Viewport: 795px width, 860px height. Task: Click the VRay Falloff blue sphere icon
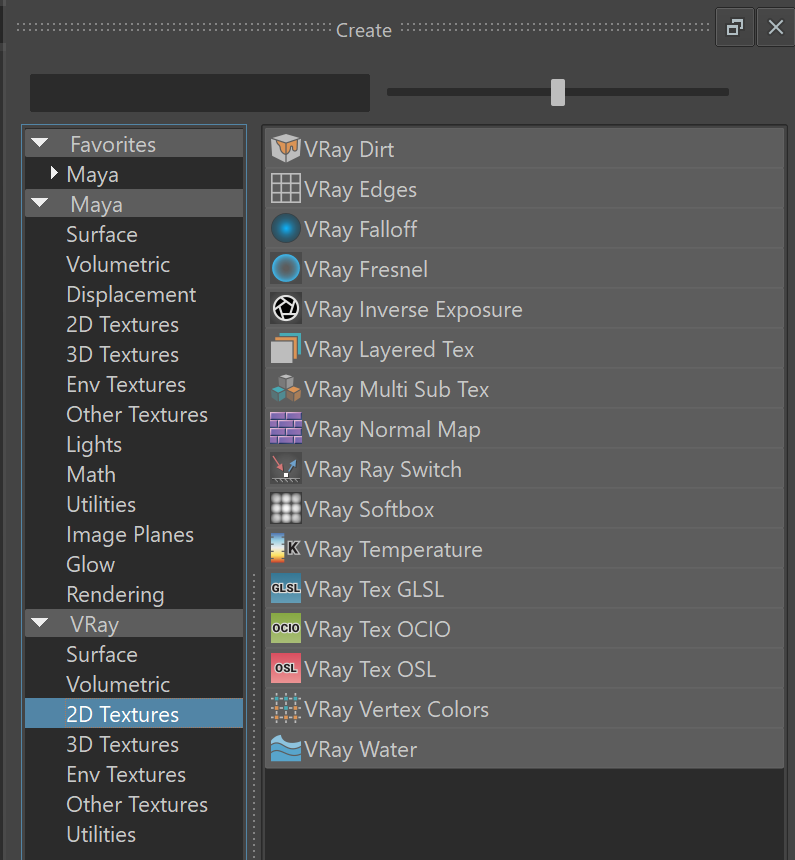coord(285,229)
